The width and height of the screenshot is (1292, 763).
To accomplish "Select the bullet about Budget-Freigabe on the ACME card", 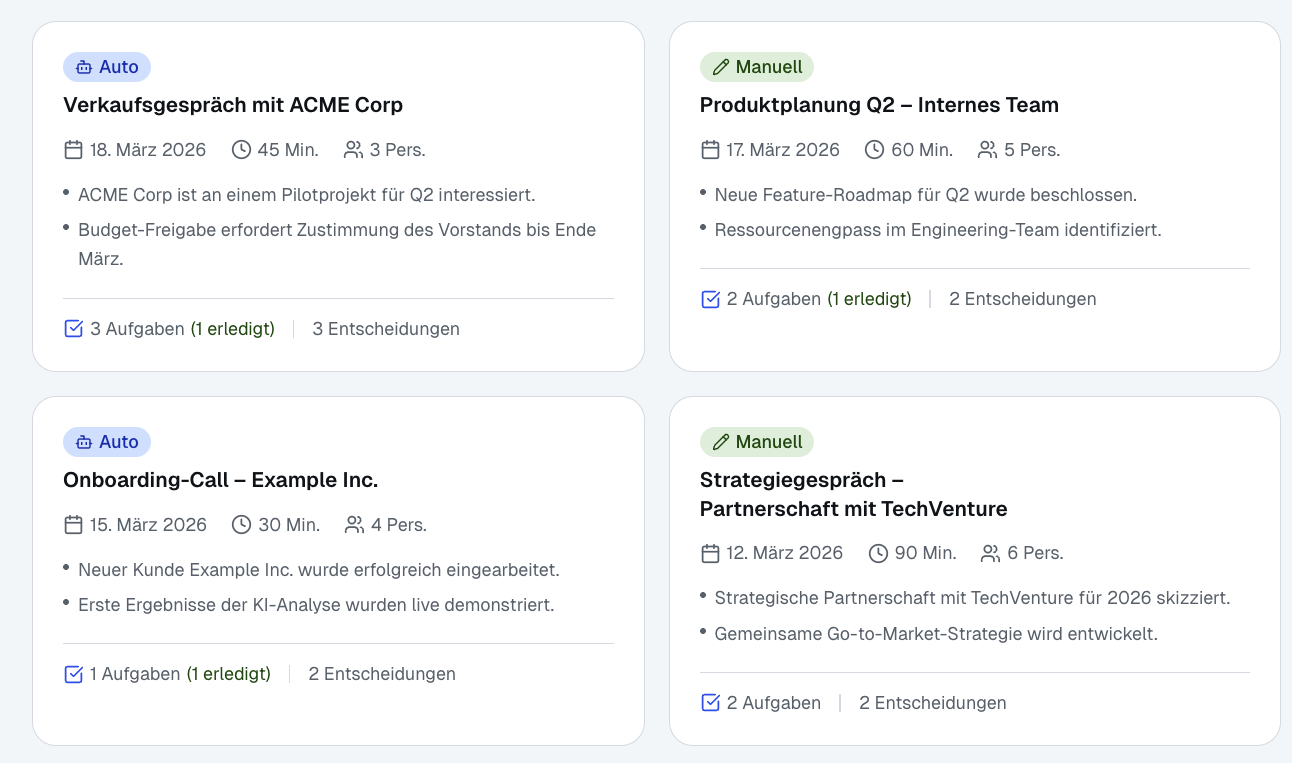I will tap(337, 243).
